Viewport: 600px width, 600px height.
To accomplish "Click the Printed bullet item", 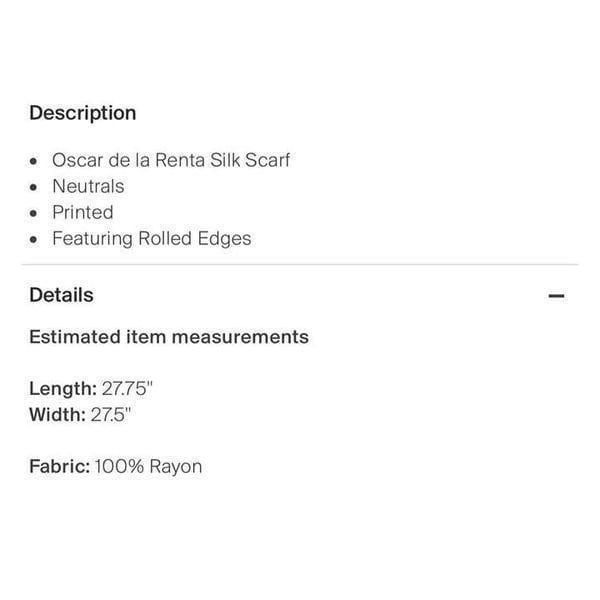I will [x=83, y=212].
